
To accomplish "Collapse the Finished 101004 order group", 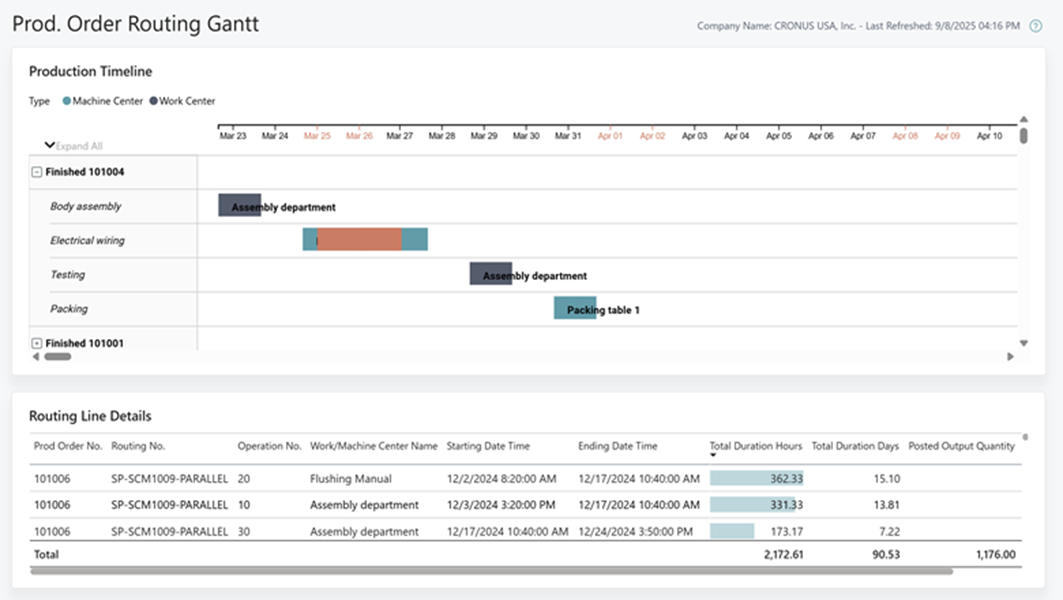I will [37, 172].
